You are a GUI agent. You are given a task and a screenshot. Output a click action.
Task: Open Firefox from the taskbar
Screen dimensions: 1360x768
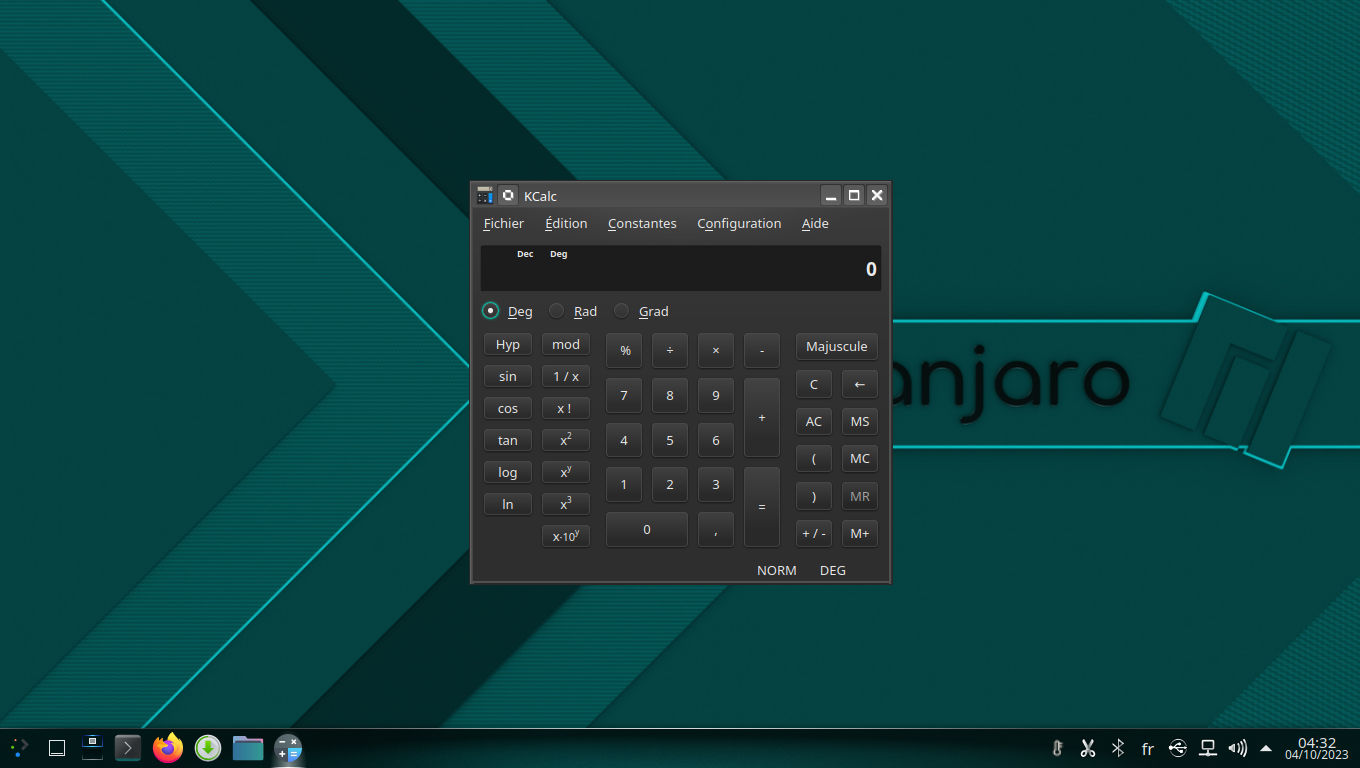coord(168,747)
